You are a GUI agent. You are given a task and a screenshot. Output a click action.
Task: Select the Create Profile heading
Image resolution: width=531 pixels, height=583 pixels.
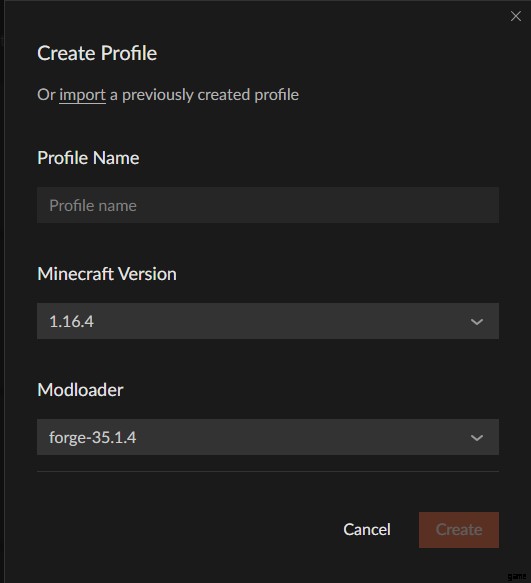(x=97, y=53)
